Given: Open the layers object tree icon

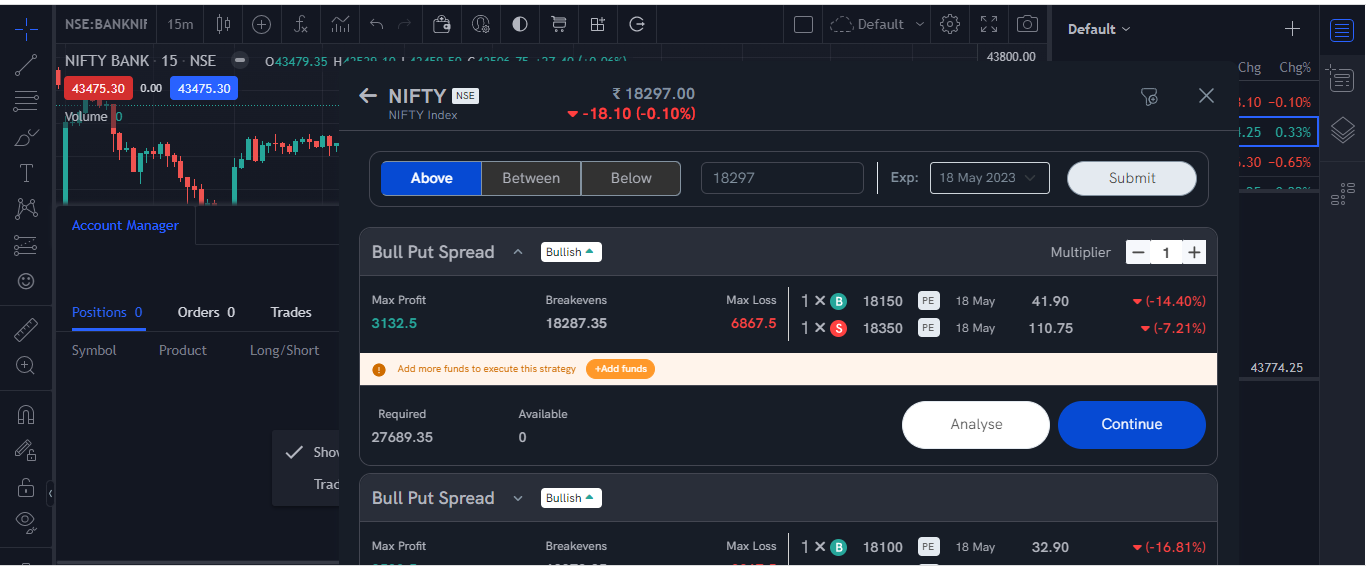Looking at the screenshot, I should click(1342, 130).
